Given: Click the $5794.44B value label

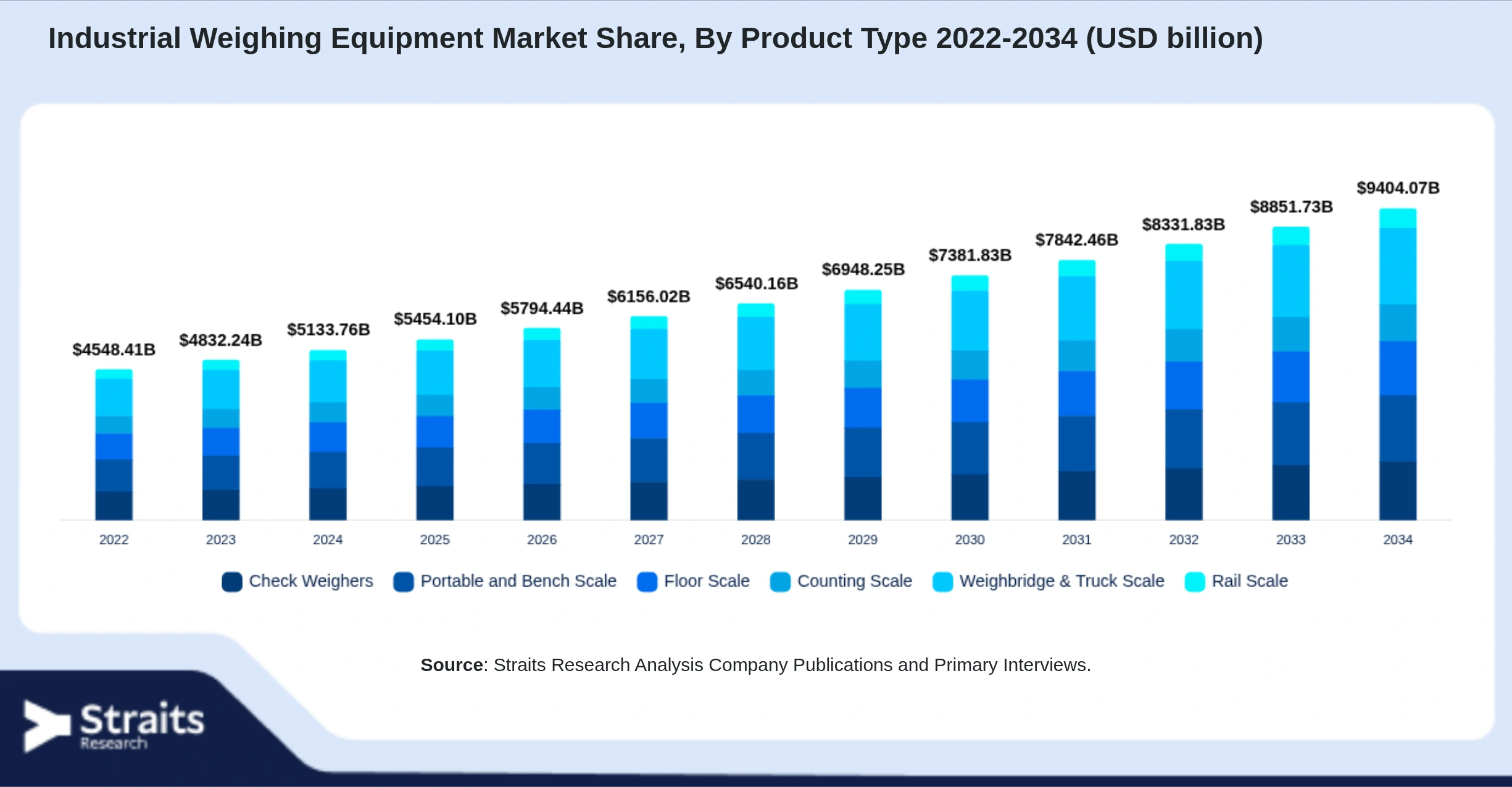Looking at the screenshot, I should [x=542, y=308].
